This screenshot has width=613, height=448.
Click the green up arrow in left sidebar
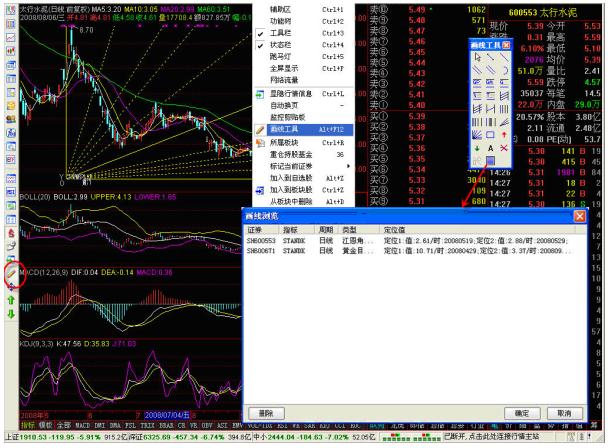(11, 300)
